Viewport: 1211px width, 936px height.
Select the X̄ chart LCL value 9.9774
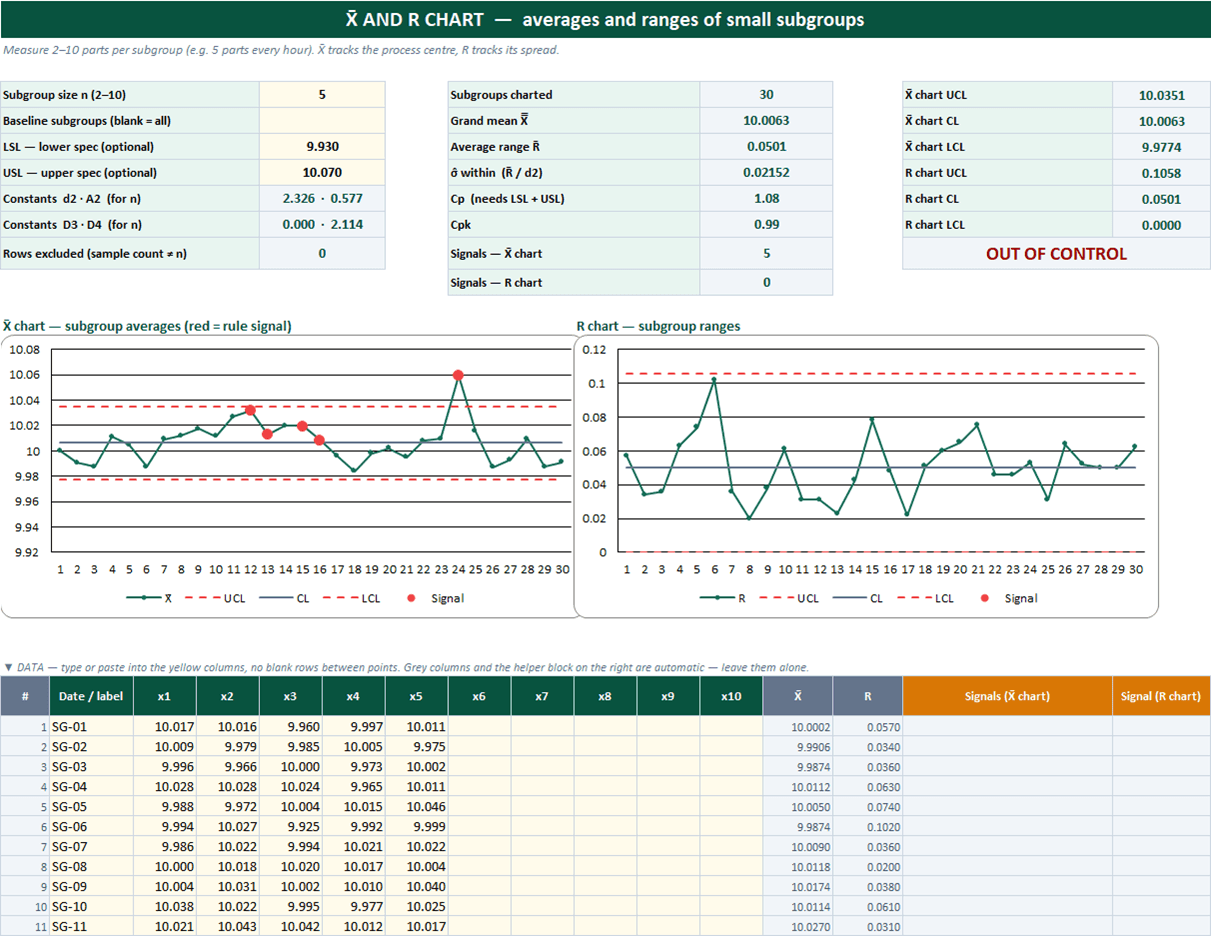(x=1161, y=147)
